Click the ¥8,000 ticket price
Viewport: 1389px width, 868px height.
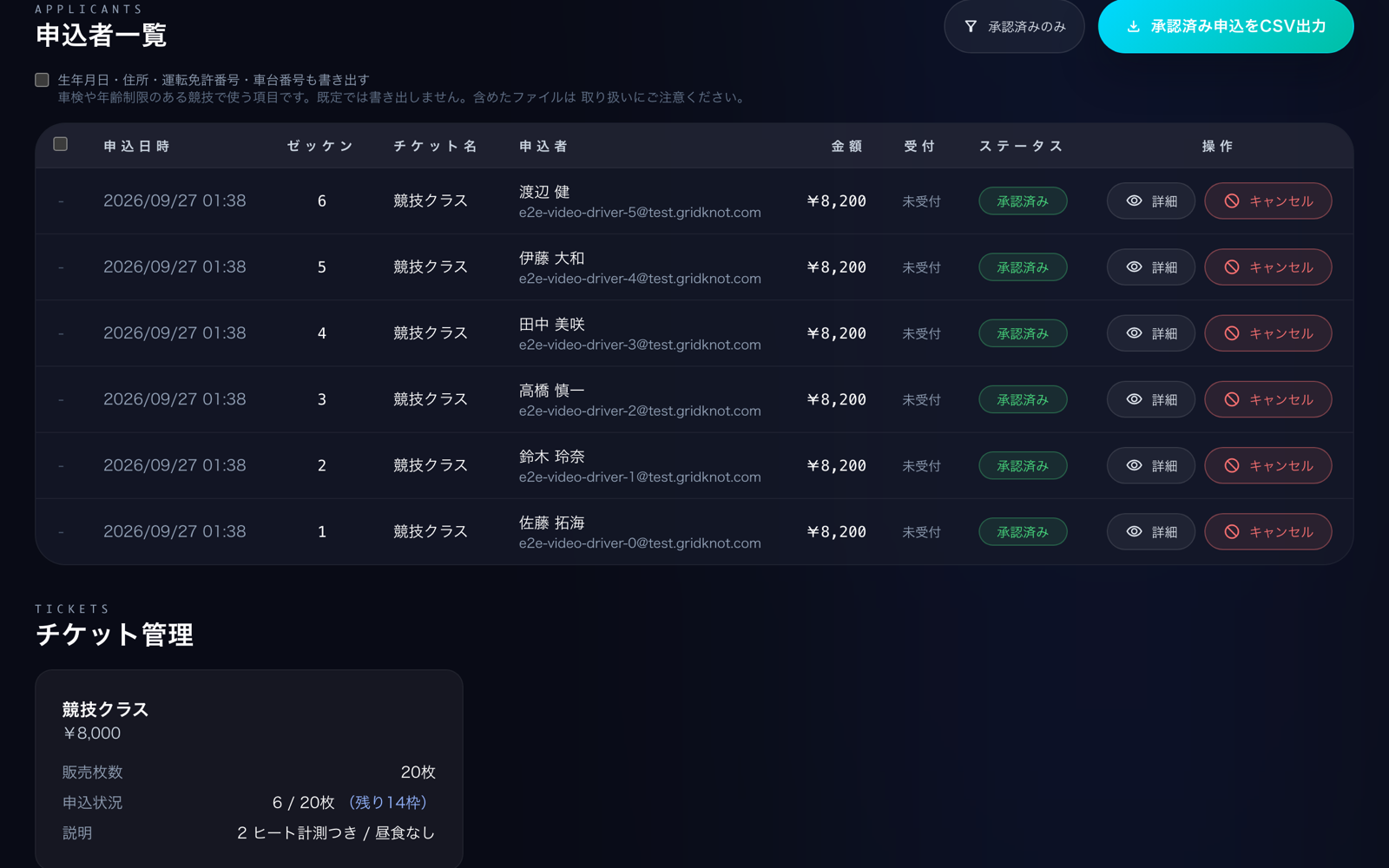(x=92, y=733)
